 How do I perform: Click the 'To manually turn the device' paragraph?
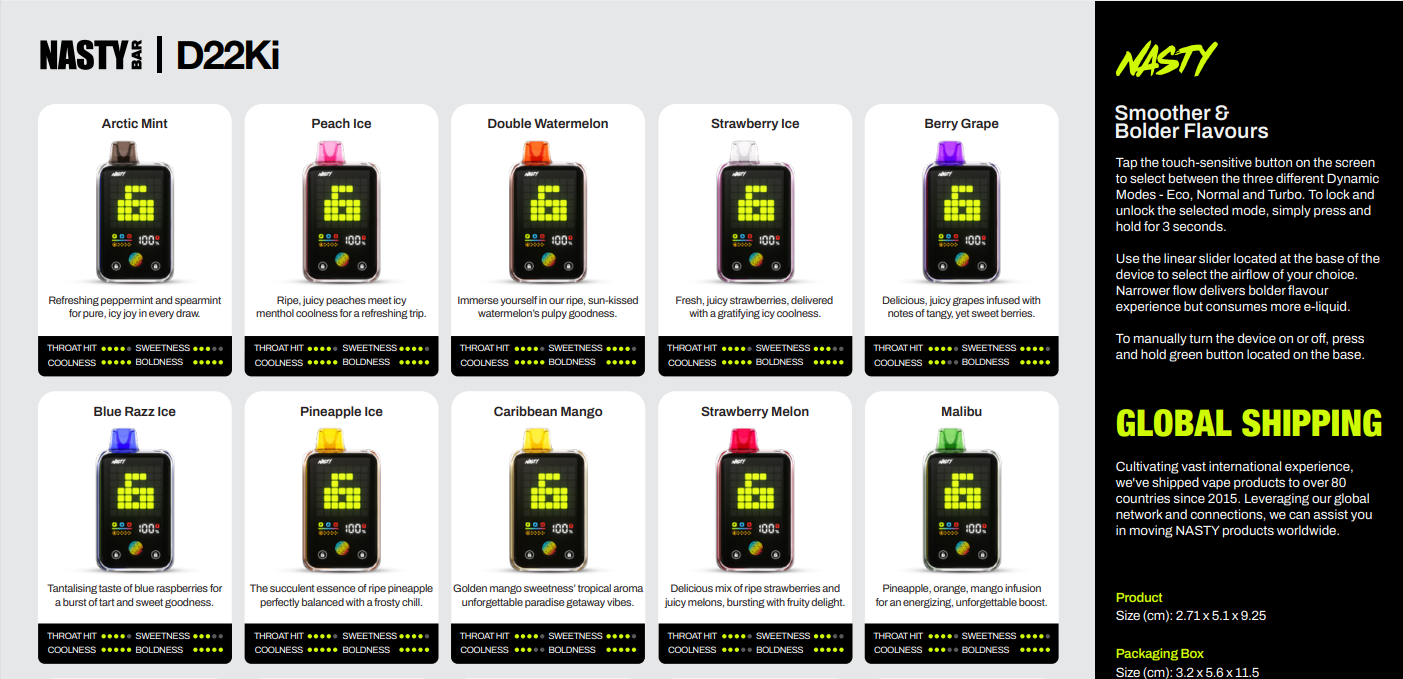[x=1240, y=347]
